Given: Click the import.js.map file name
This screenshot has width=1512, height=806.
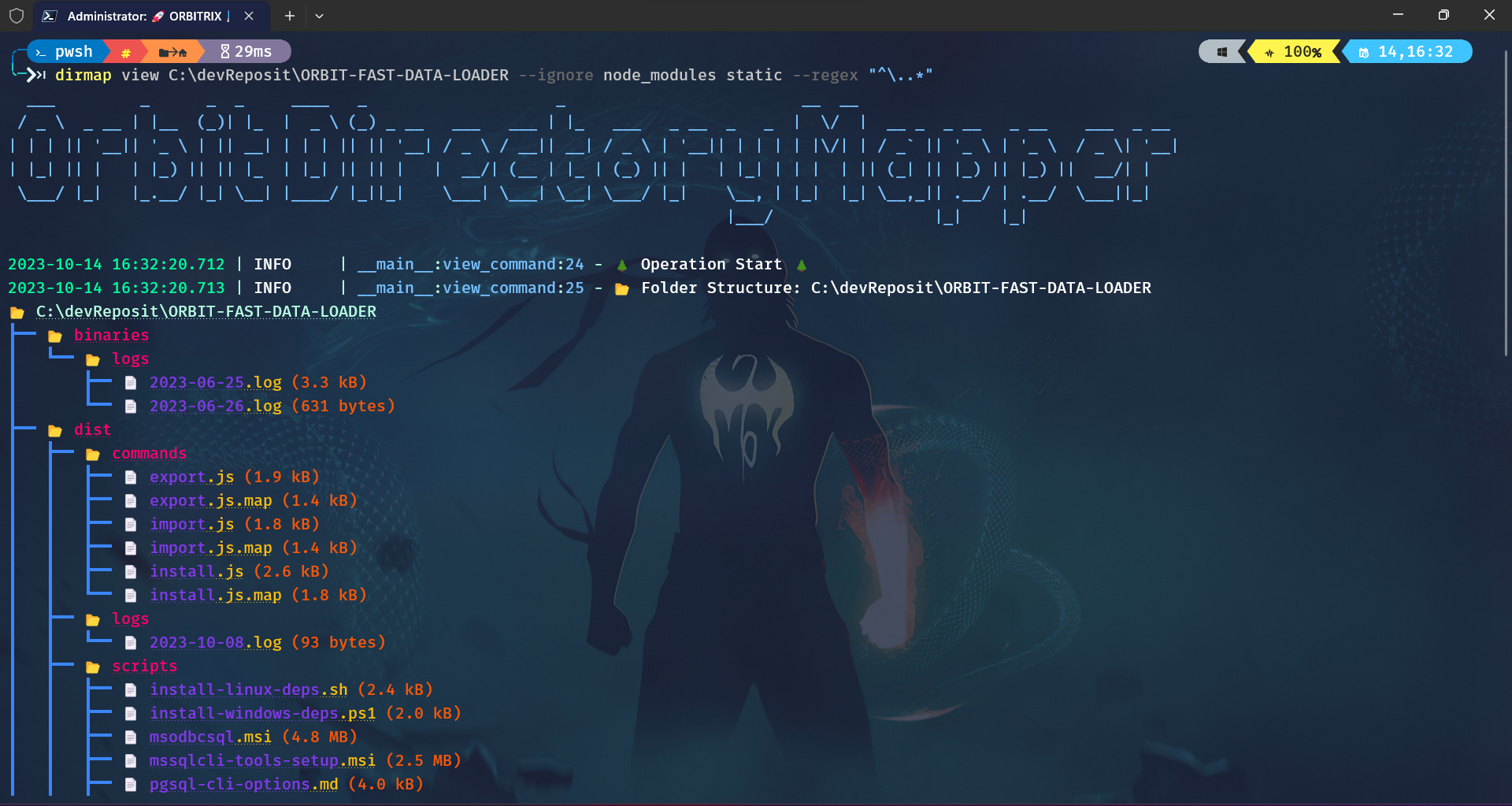Looking at the screenshot, I should coord(211,548).
